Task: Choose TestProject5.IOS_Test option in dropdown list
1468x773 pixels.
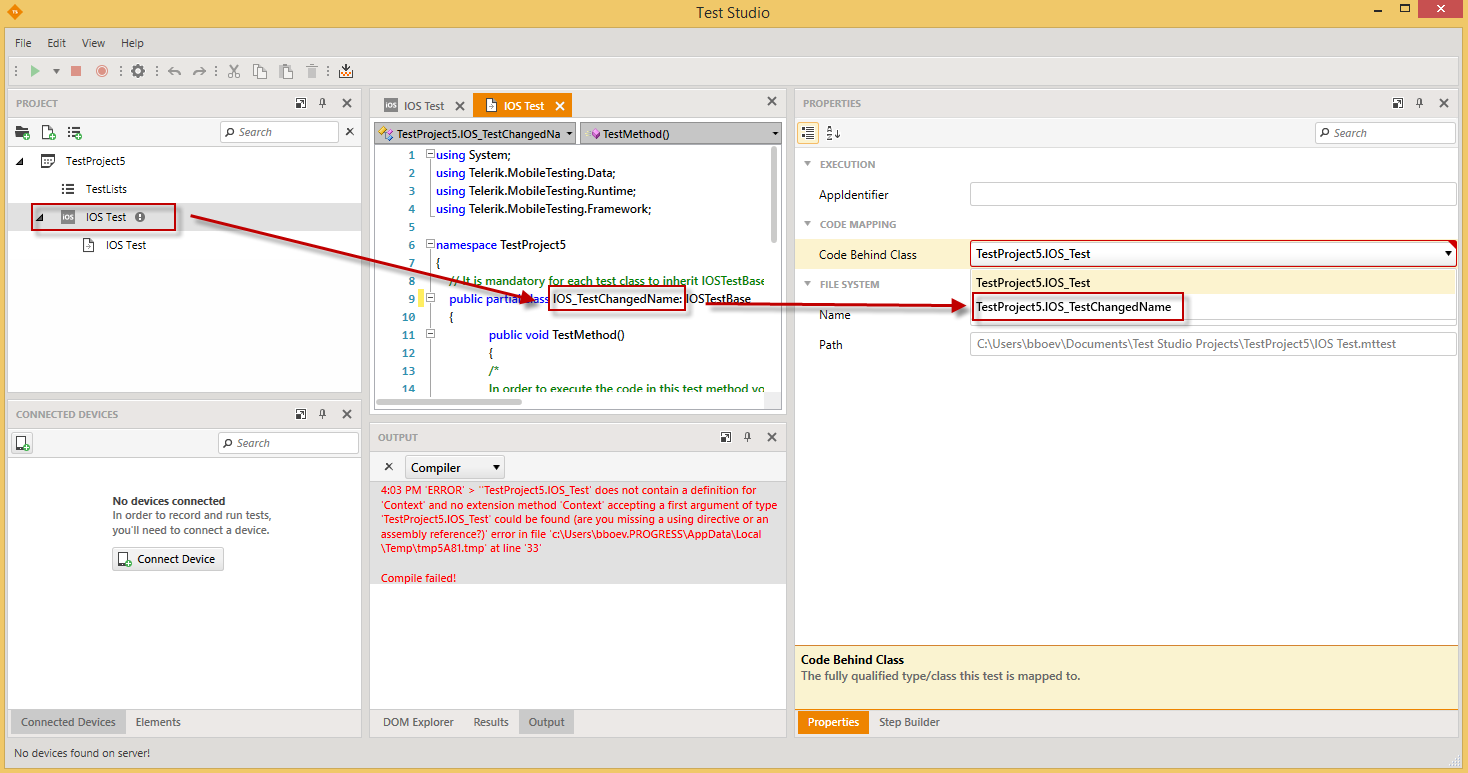Action: point(1213,282)
